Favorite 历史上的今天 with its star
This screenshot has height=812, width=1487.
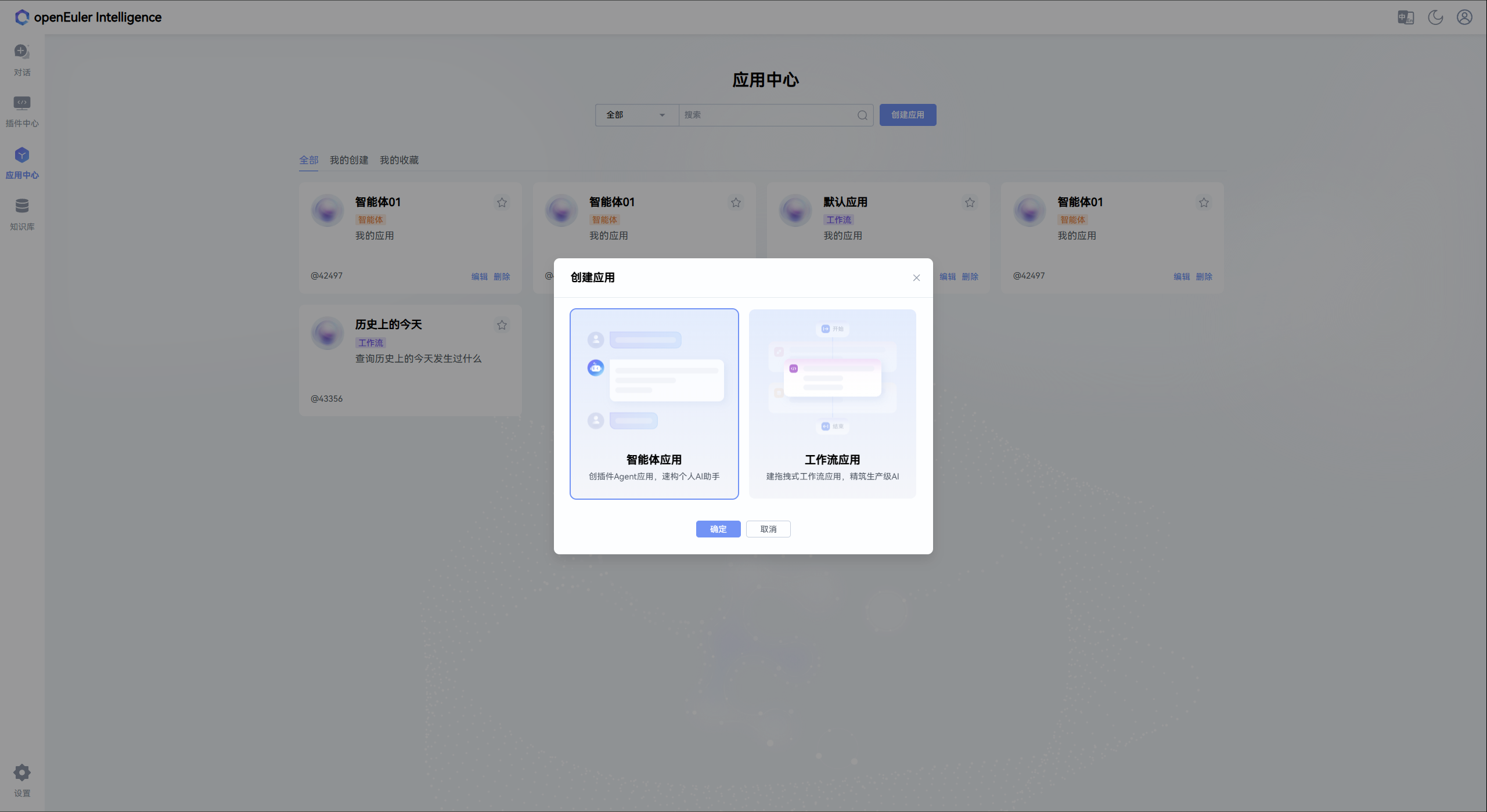click(502, 325)
